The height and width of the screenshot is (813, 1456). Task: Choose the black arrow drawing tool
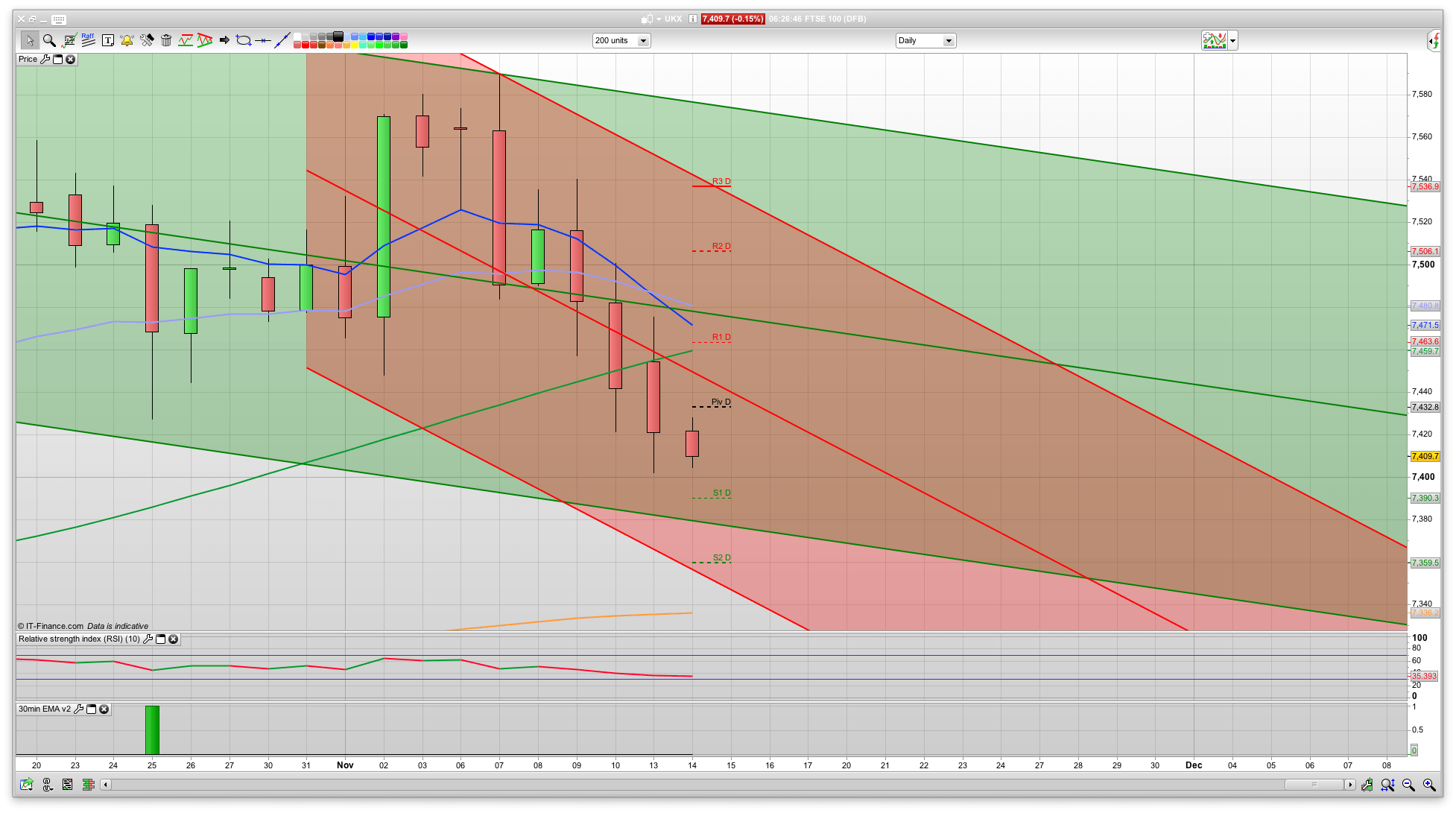pyautogui.click(x=224, y=40)
